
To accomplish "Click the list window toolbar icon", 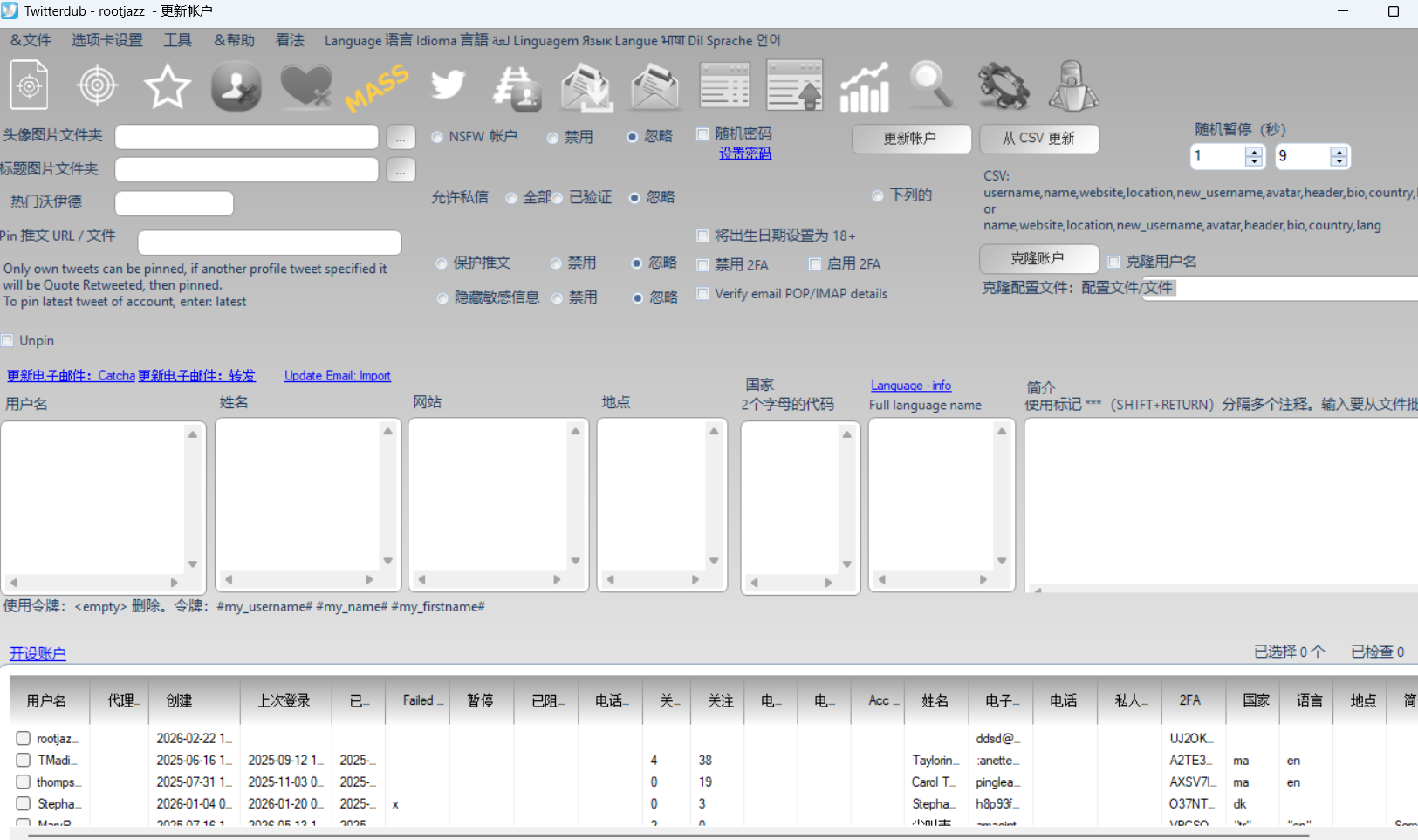I will [x=725, y=85].
